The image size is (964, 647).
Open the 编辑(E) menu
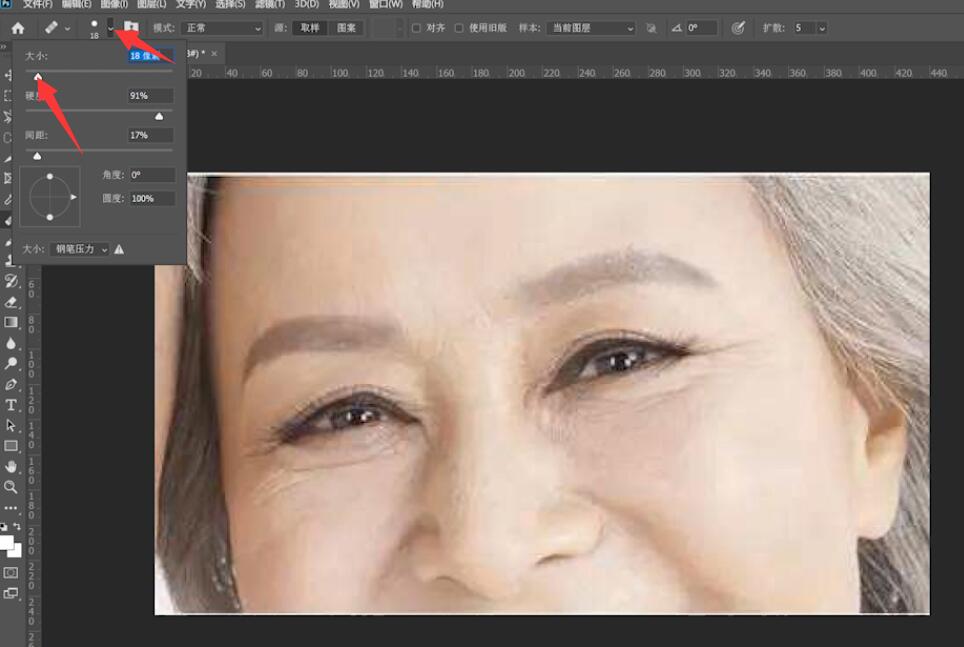tap(76, 4)
